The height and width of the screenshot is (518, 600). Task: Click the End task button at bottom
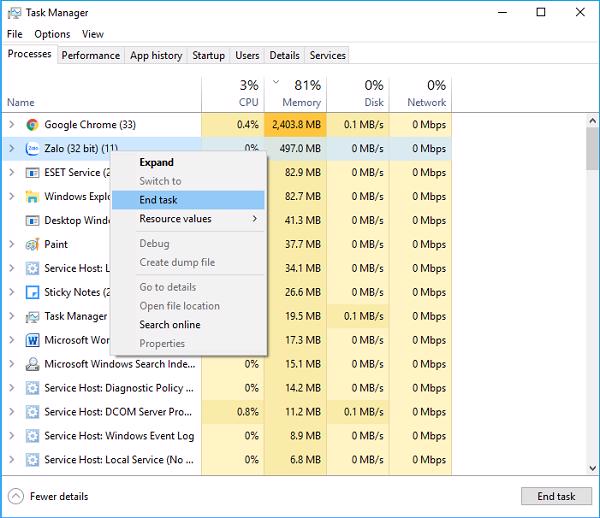pos(556,497)
